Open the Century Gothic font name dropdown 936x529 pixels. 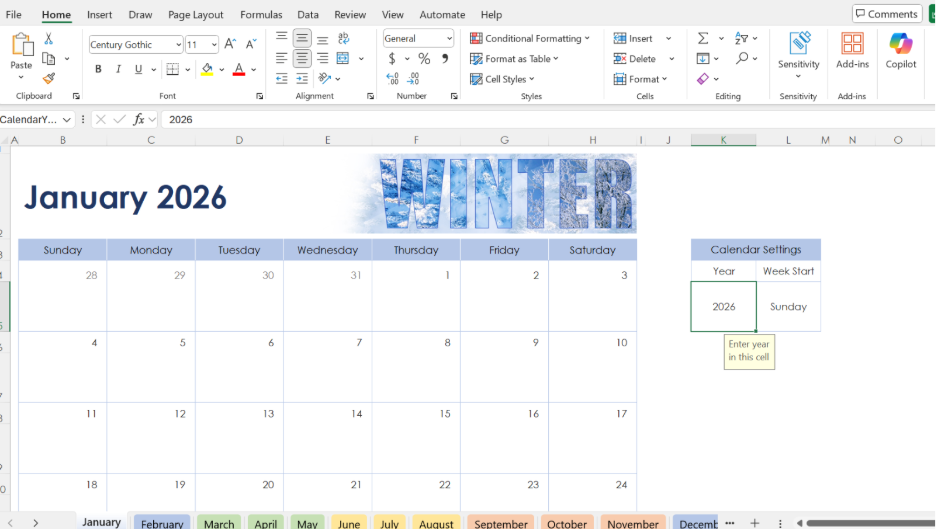pos(178,45)
